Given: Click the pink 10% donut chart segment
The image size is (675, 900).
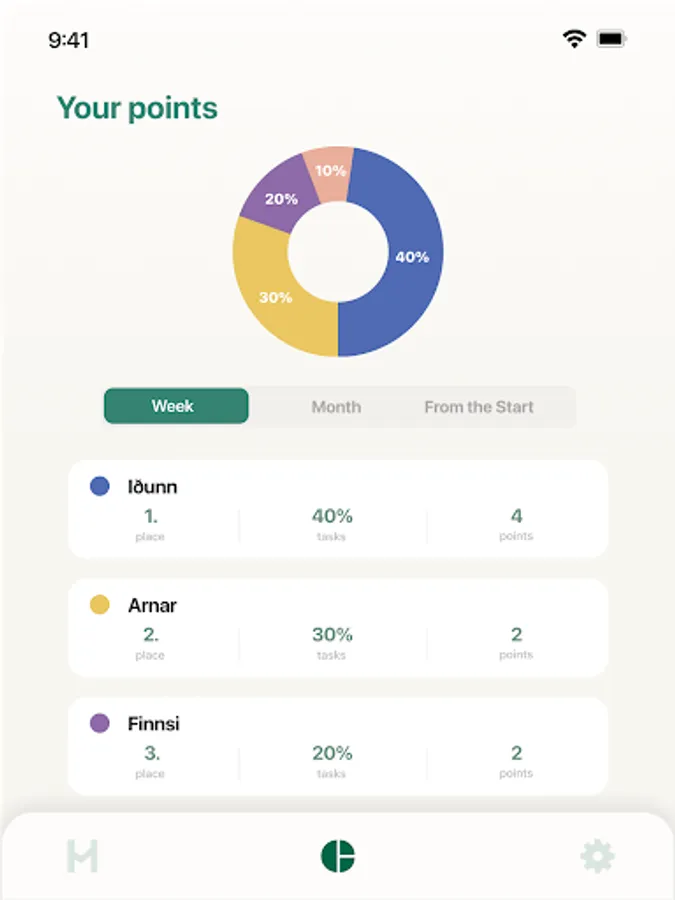Looking at the screenshot, I should click(x=328, y=169).
